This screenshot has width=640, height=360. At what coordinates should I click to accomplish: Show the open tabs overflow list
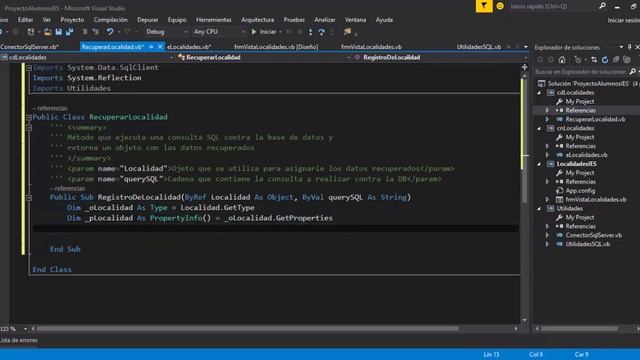[526, 47]
